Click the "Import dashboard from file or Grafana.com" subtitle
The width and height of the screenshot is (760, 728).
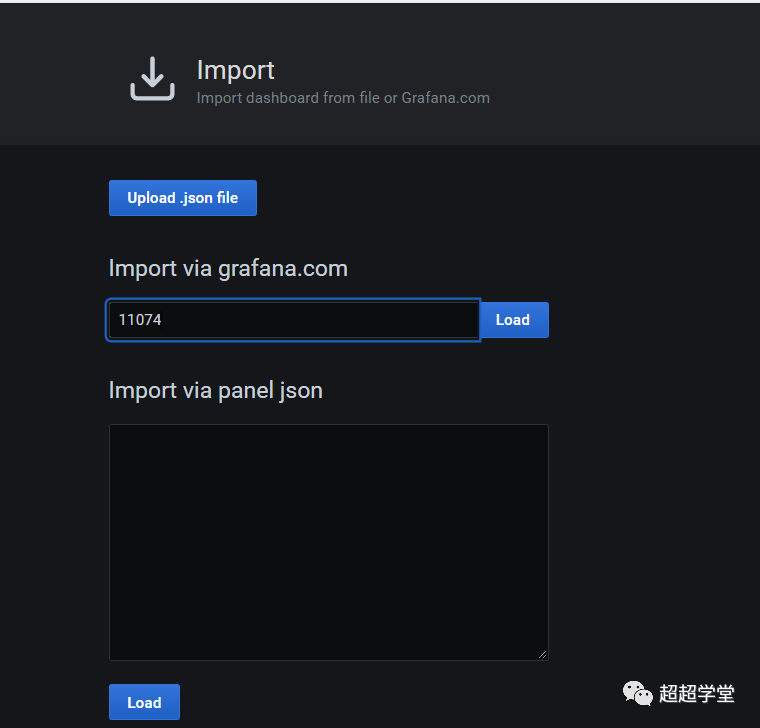[x=343, y=98]
